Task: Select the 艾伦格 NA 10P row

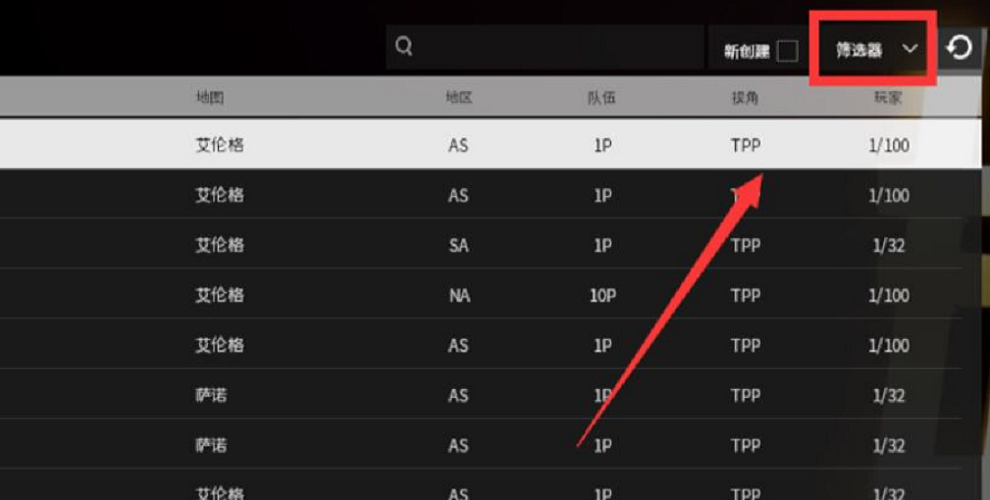Action: [481, 295]
